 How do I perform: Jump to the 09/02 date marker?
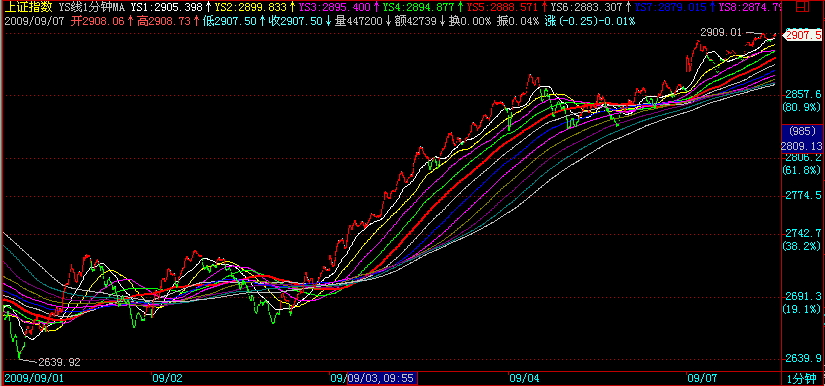coord(167,378)
